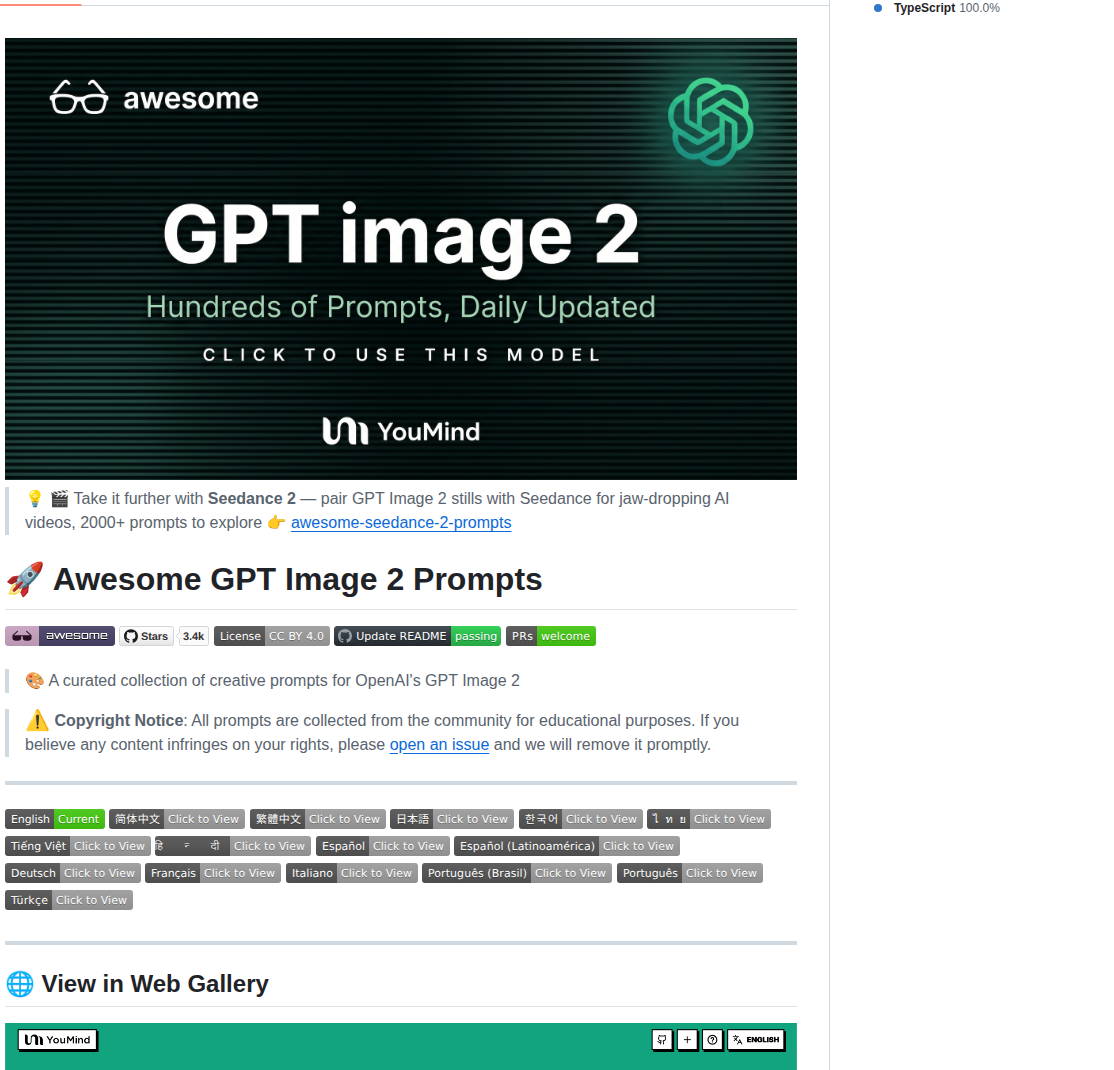1114x1070 pixels.
Task: Open the ENGLISH language switcher in gallery preview
Action: 756,1040
